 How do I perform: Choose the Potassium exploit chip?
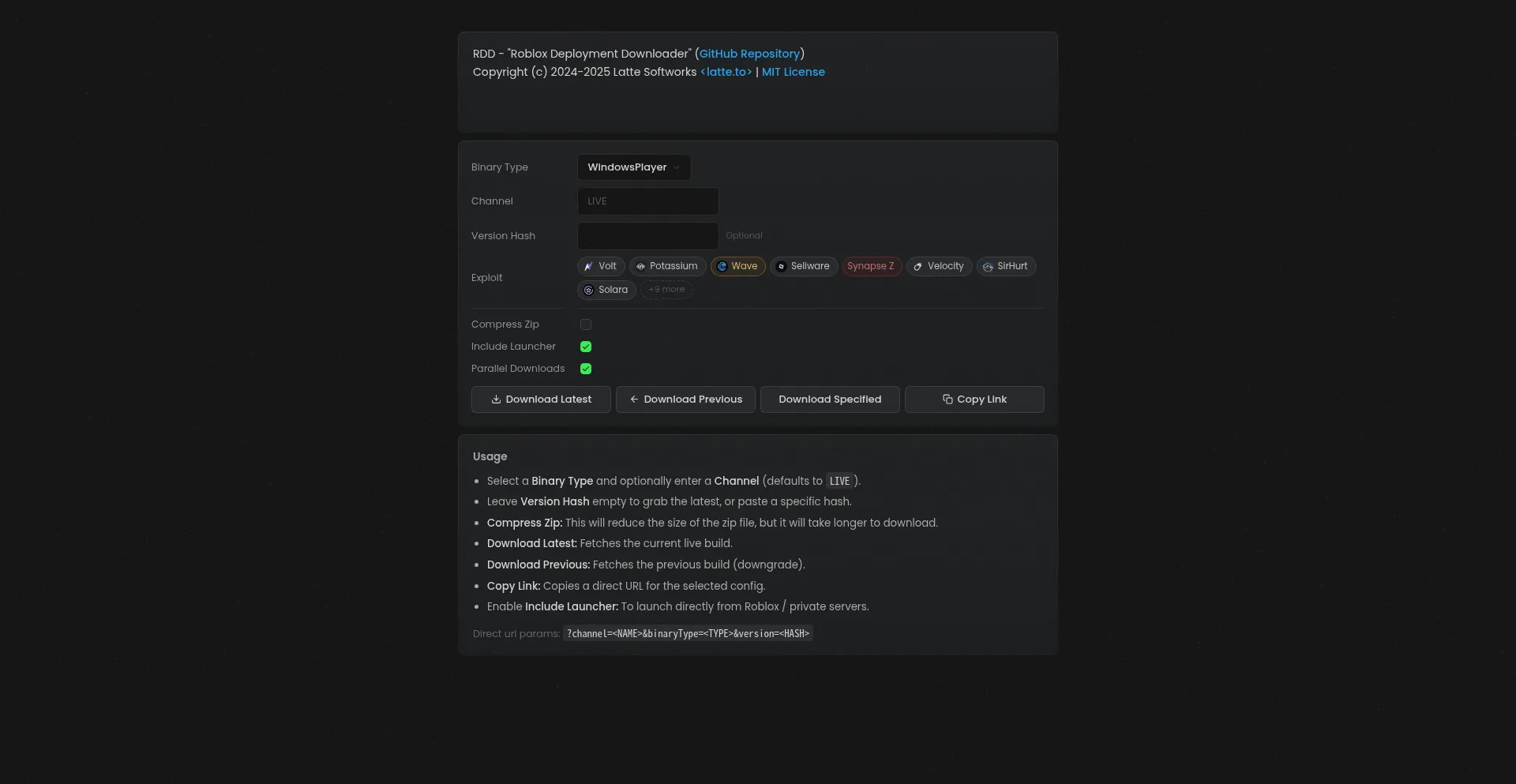667,267
